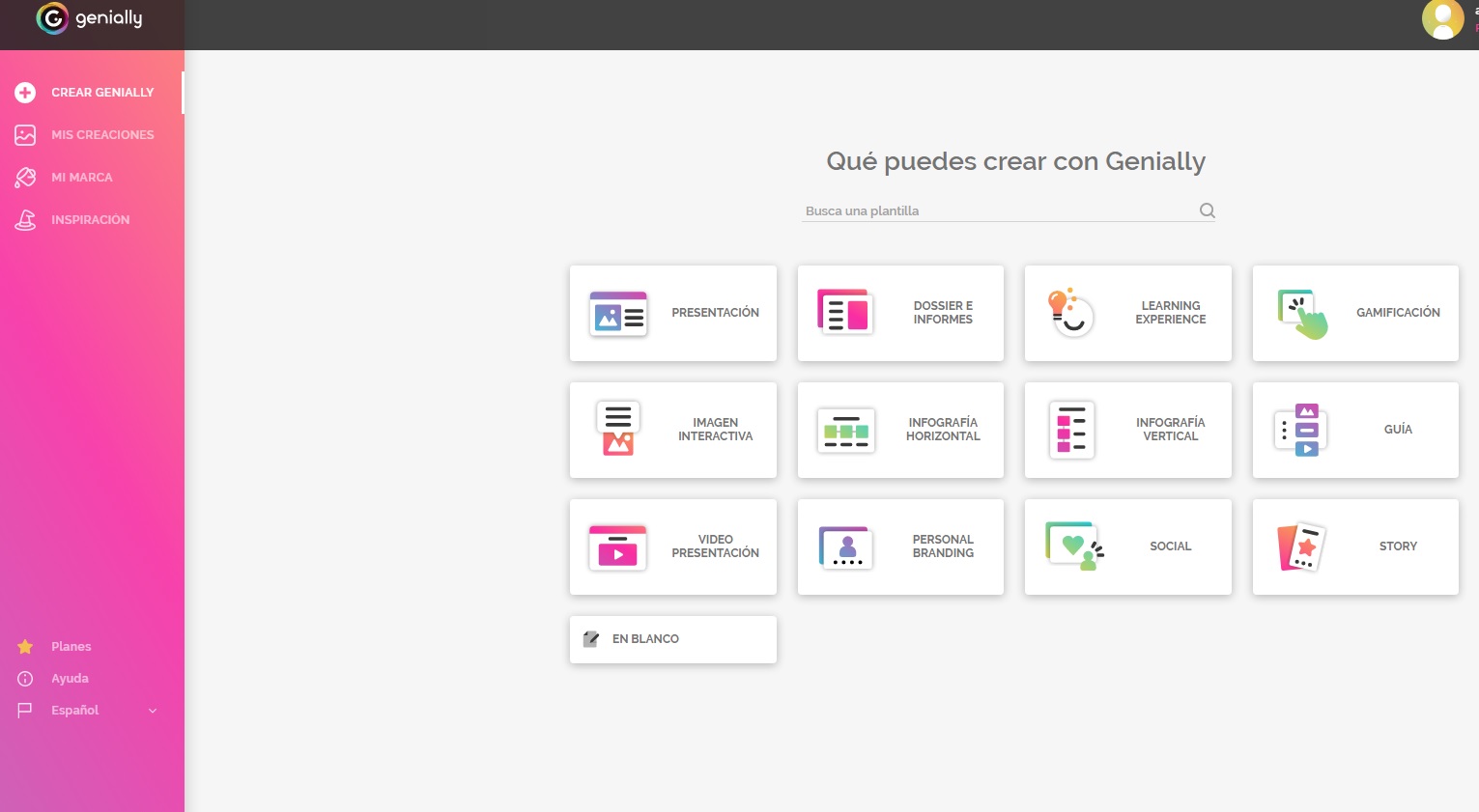The image size is (1479, 812).
Task: Select the Video Presentación play icon
Action: pos(617,546)
